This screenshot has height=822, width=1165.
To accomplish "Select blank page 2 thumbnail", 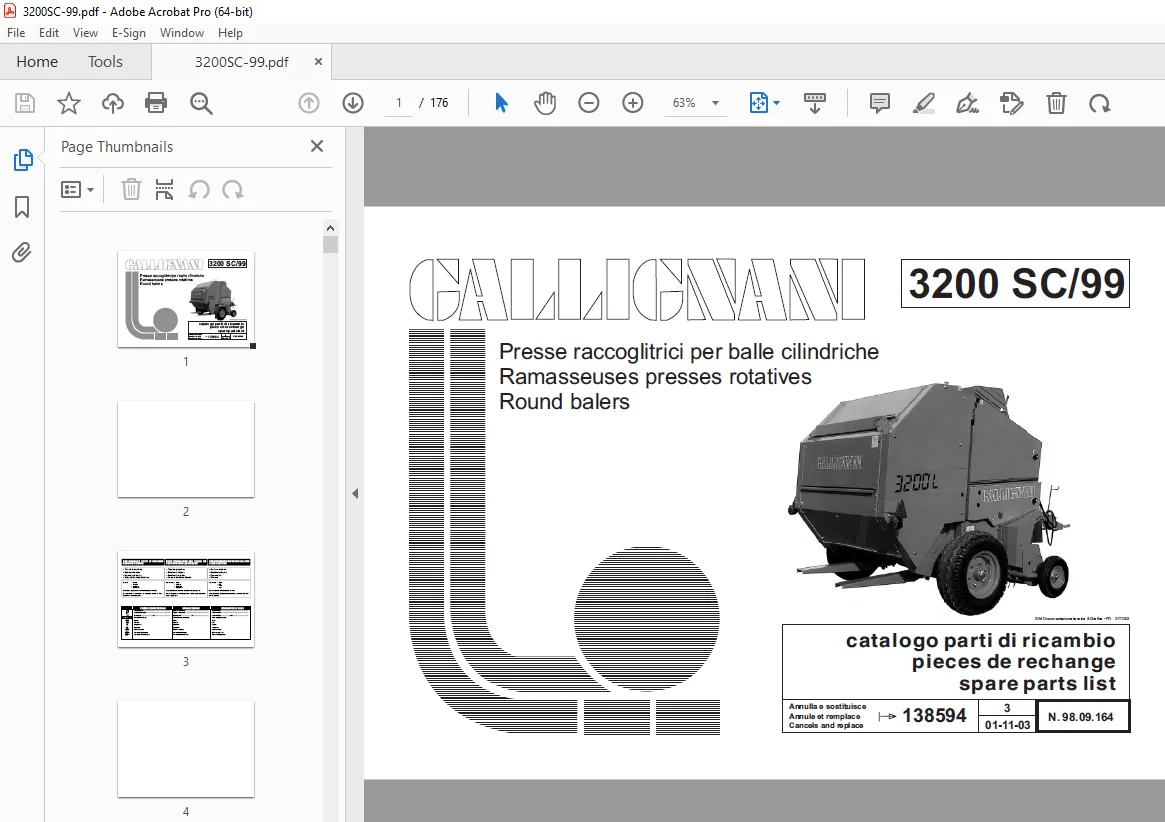I will [186, 450].
